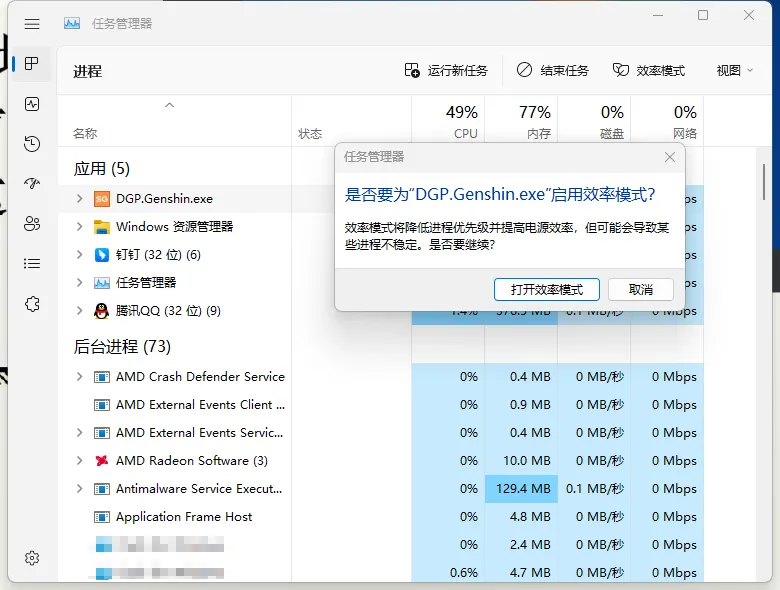Click the 腾讯QQ penguin icon
780x590 pixels.
click(101, 311)
